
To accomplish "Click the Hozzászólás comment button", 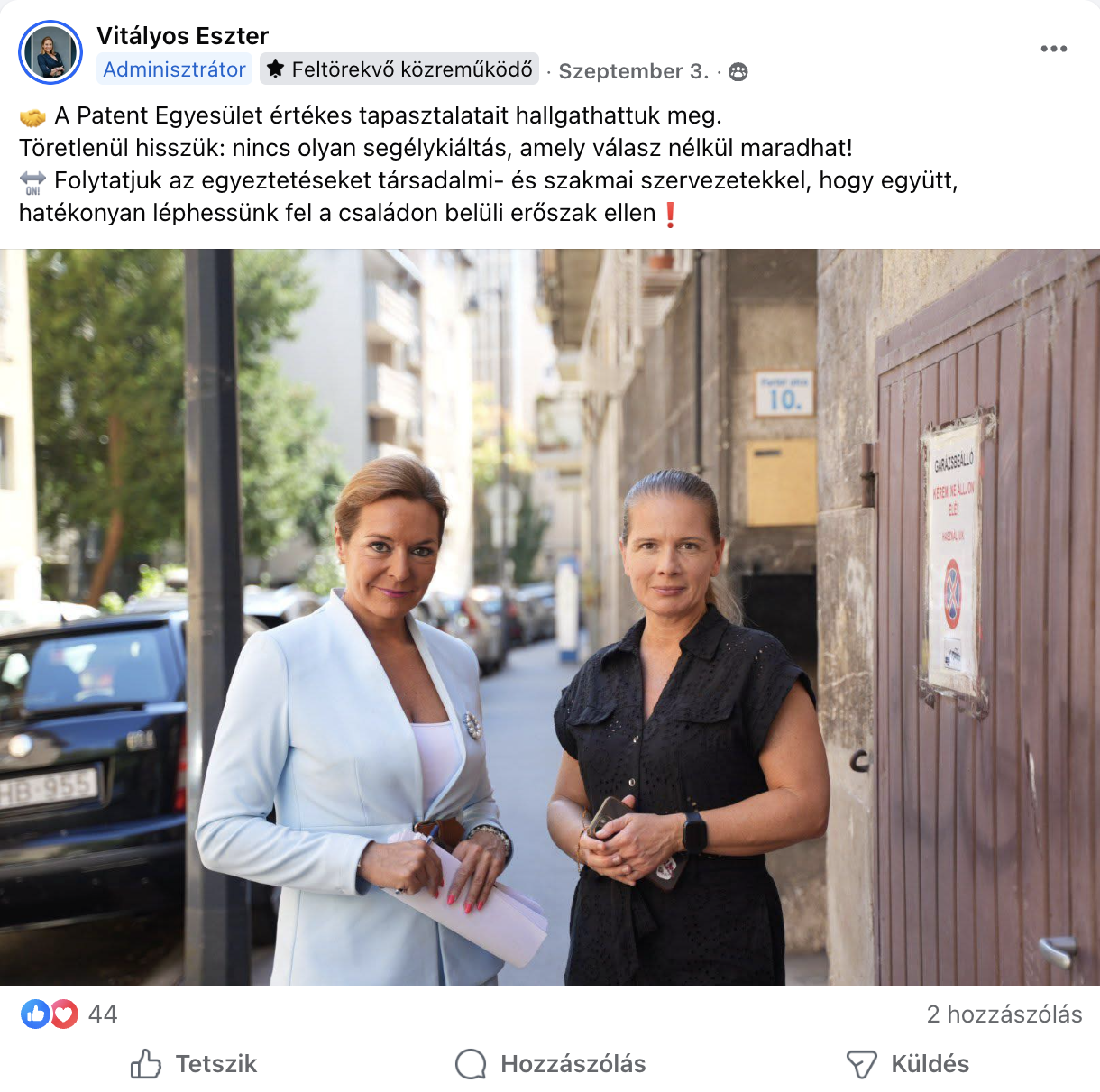I will click(550, 1064).
